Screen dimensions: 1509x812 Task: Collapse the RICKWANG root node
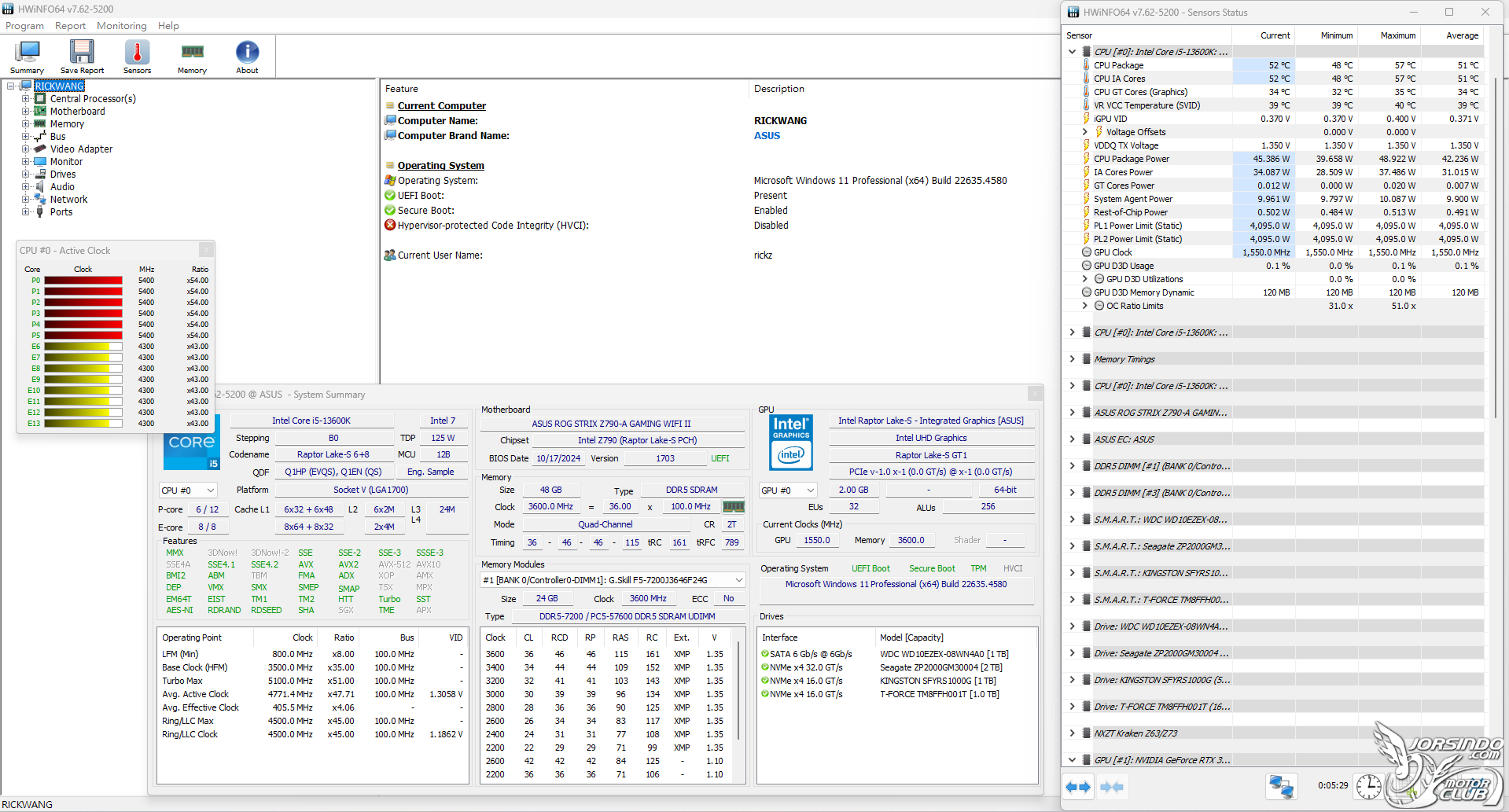click(x=11, y=86)
